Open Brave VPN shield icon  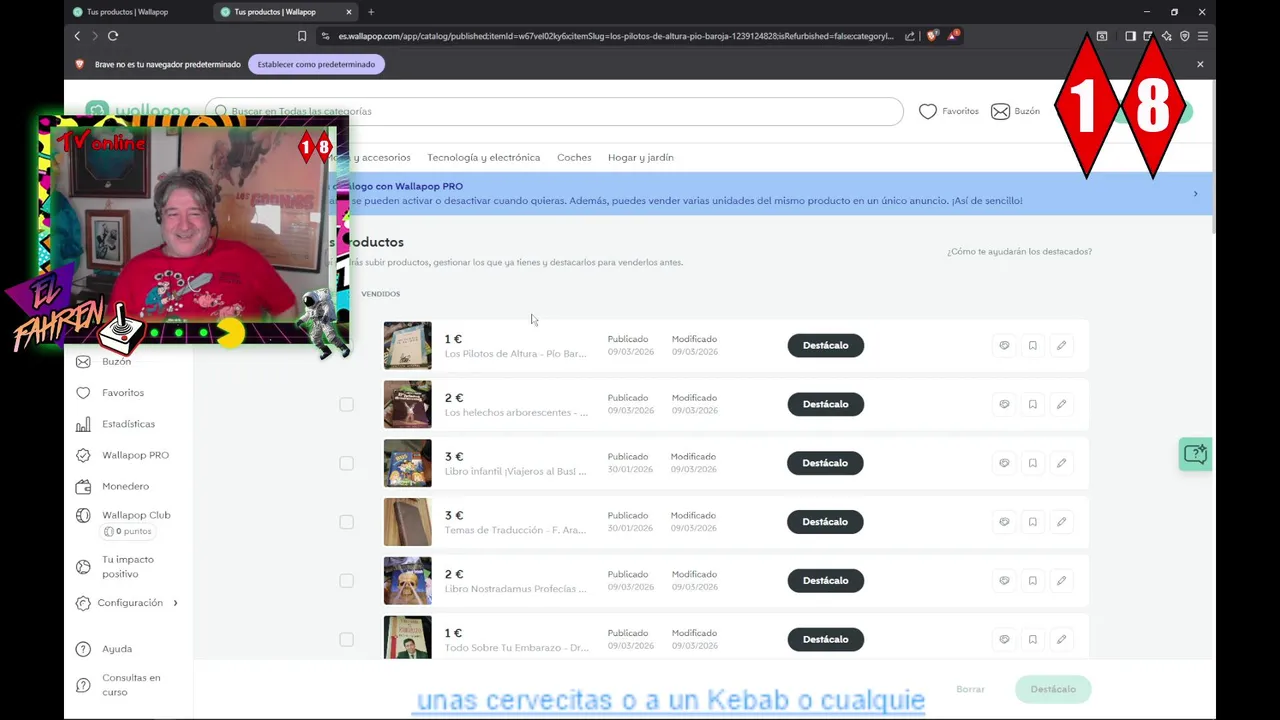(x=1185, y=36)
